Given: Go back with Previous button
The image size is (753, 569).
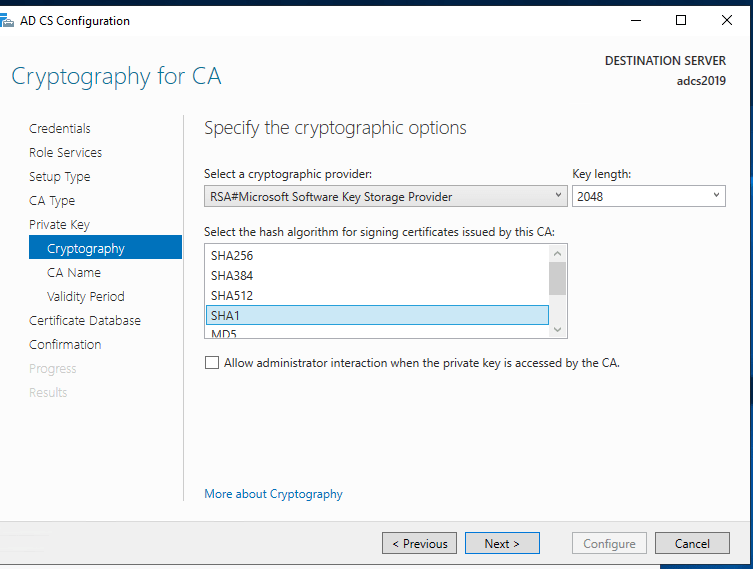Looking at the screenshot, I should (x=419, y=543).
